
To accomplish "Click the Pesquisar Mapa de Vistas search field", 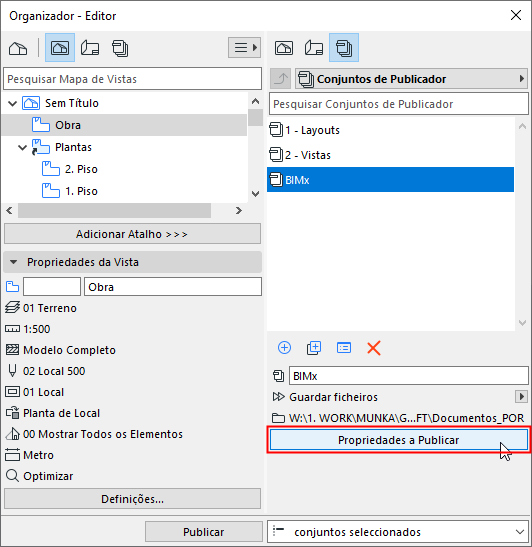I will click(132, 79).
